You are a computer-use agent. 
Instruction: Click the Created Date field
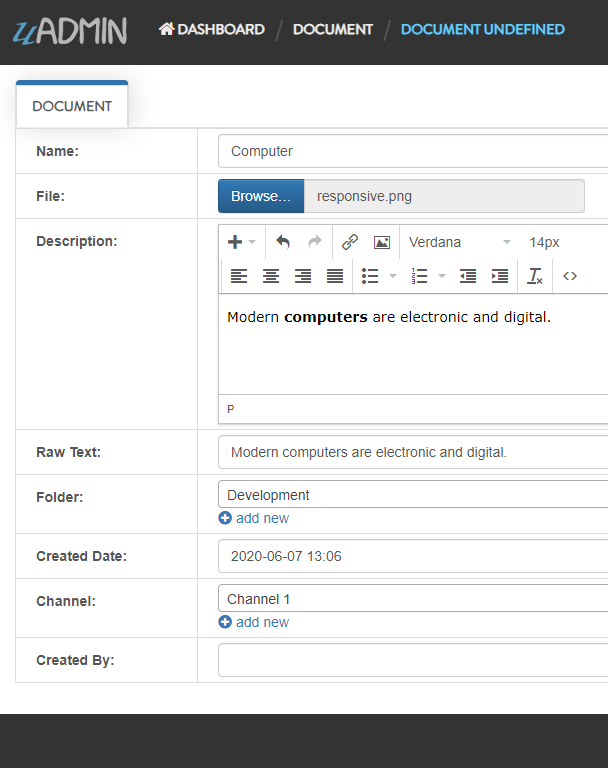click(x=413, y=556)
